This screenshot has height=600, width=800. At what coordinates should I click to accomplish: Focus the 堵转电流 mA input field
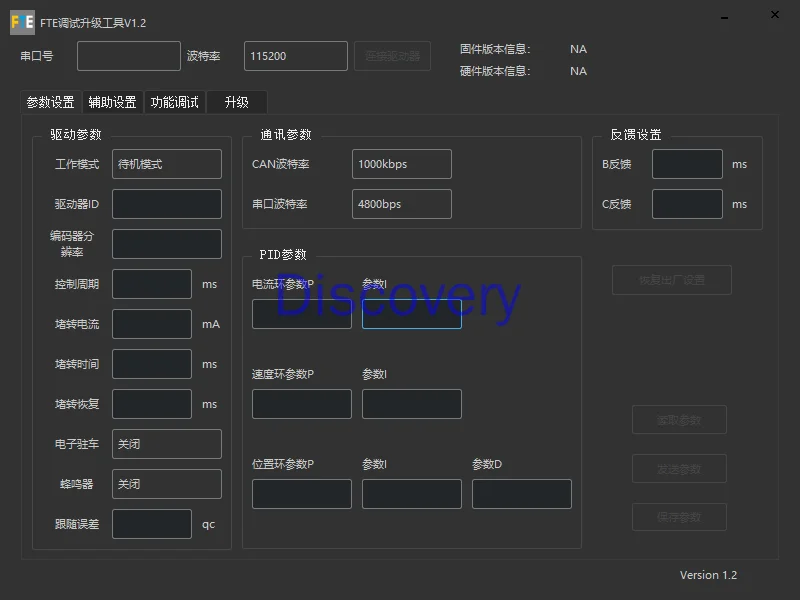coord(152,324)
